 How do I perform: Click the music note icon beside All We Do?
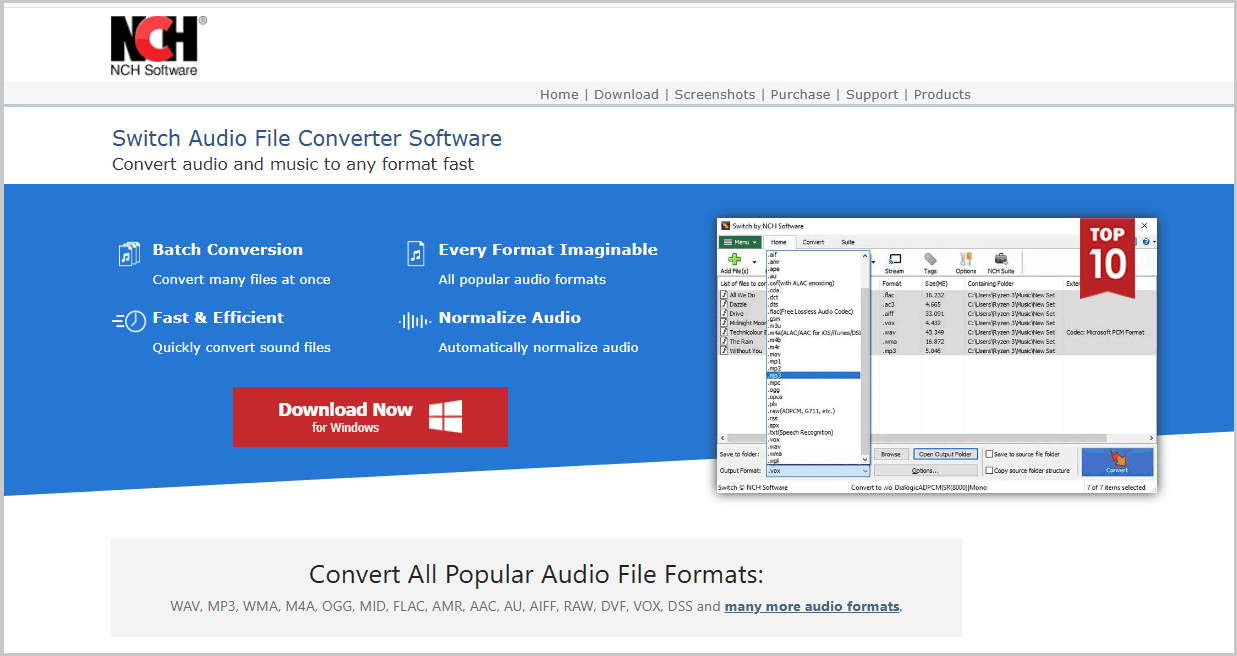[724, 295]
